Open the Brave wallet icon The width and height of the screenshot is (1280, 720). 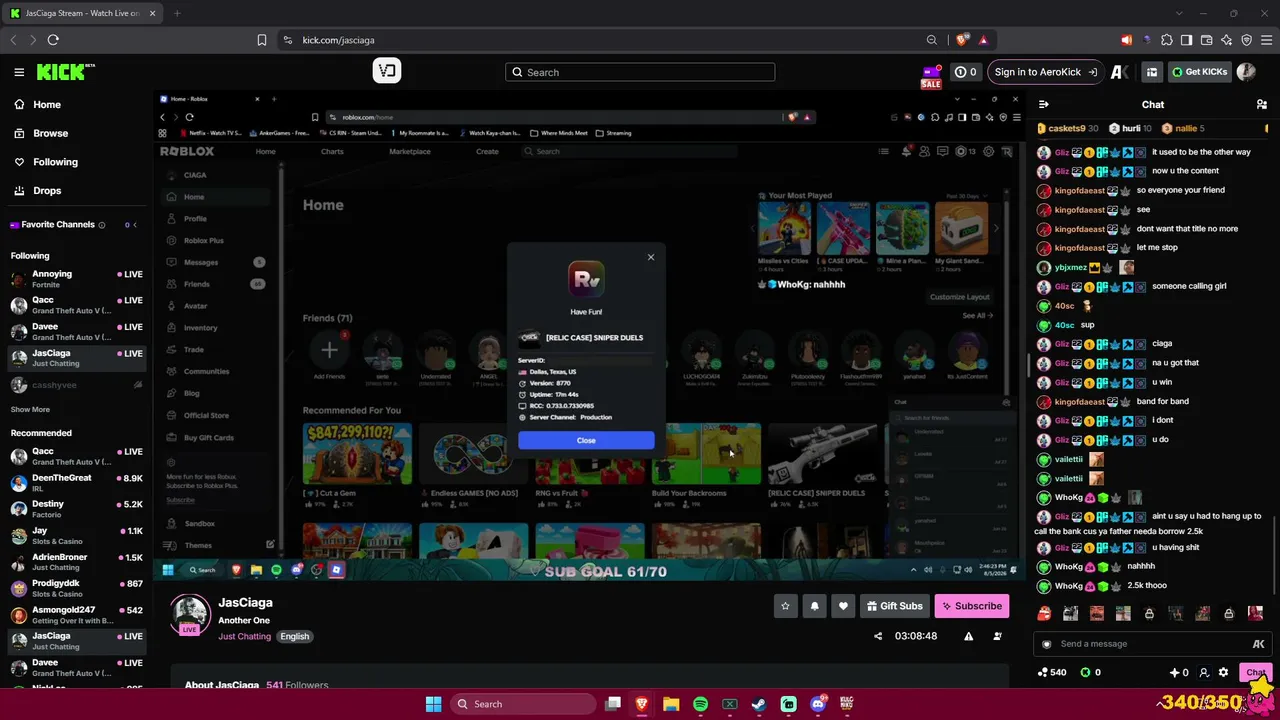tap(1206, 40)
